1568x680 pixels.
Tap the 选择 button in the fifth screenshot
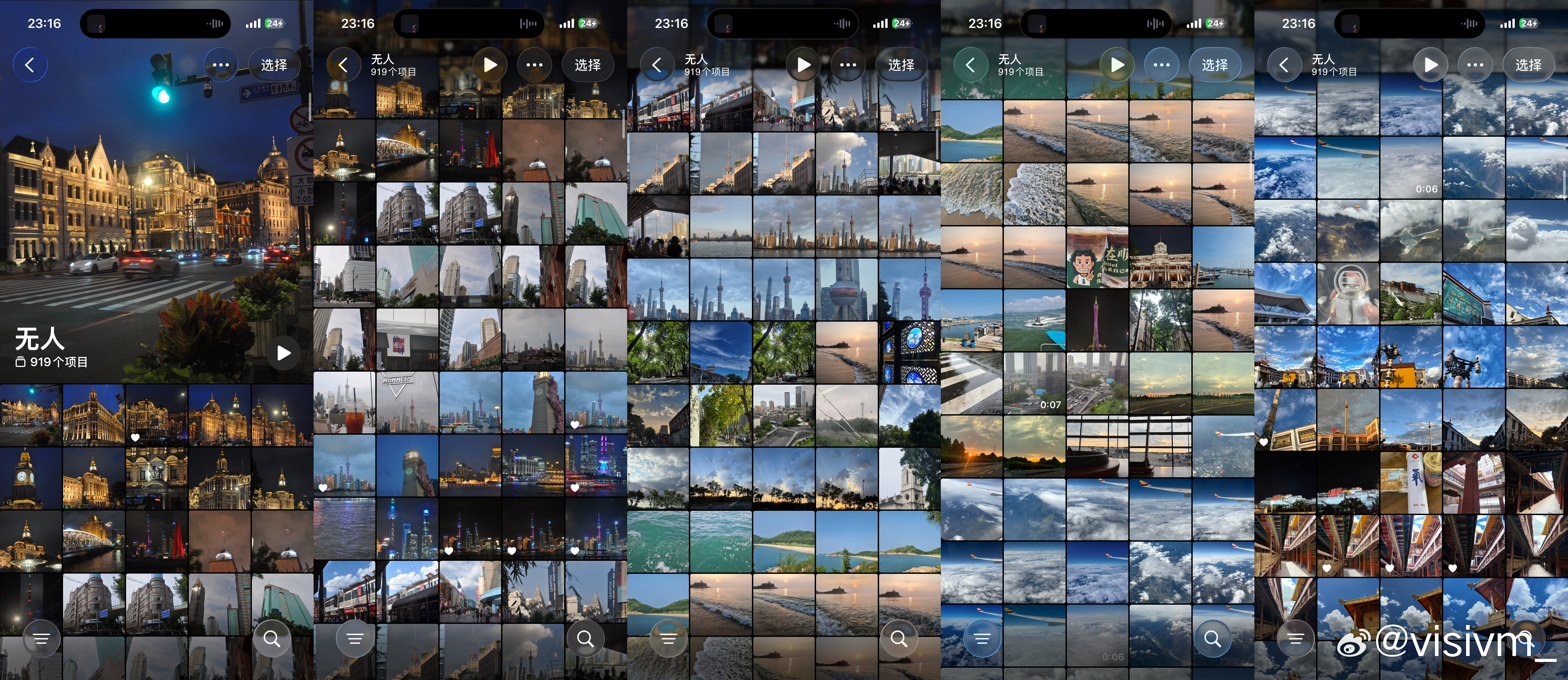(x=1528, y=65)
